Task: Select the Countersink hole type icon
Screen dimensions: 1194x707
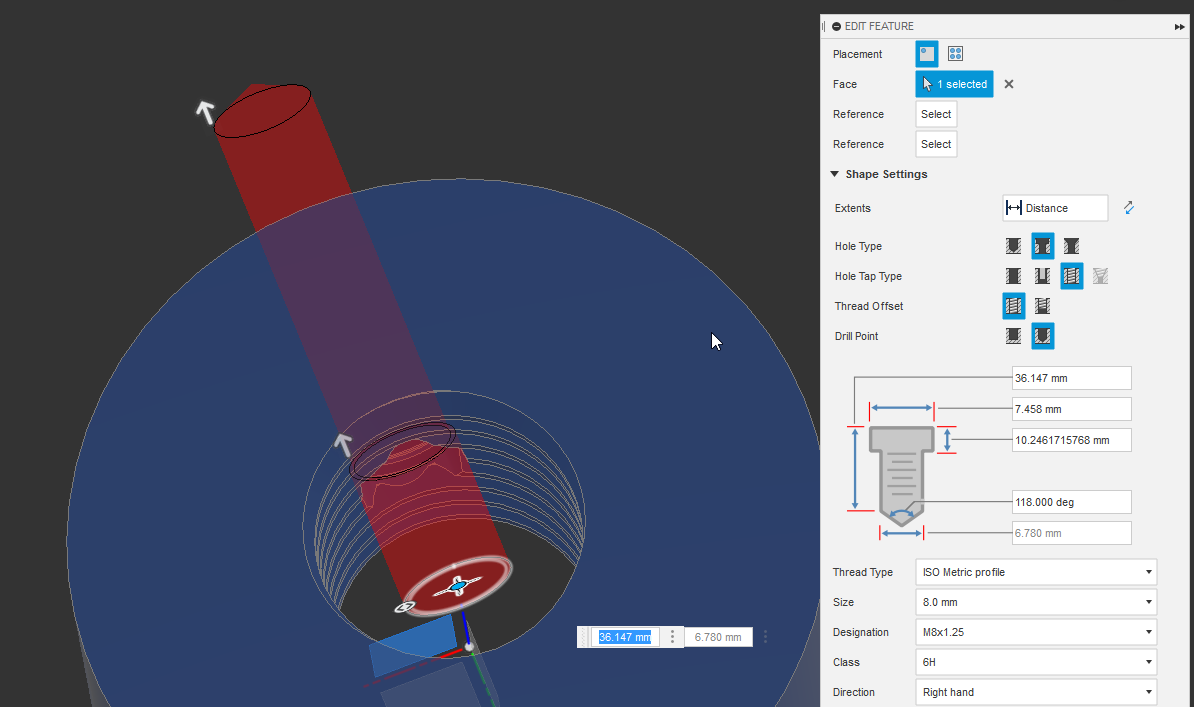Action: pyautogui.click(x=1072, y=246)
